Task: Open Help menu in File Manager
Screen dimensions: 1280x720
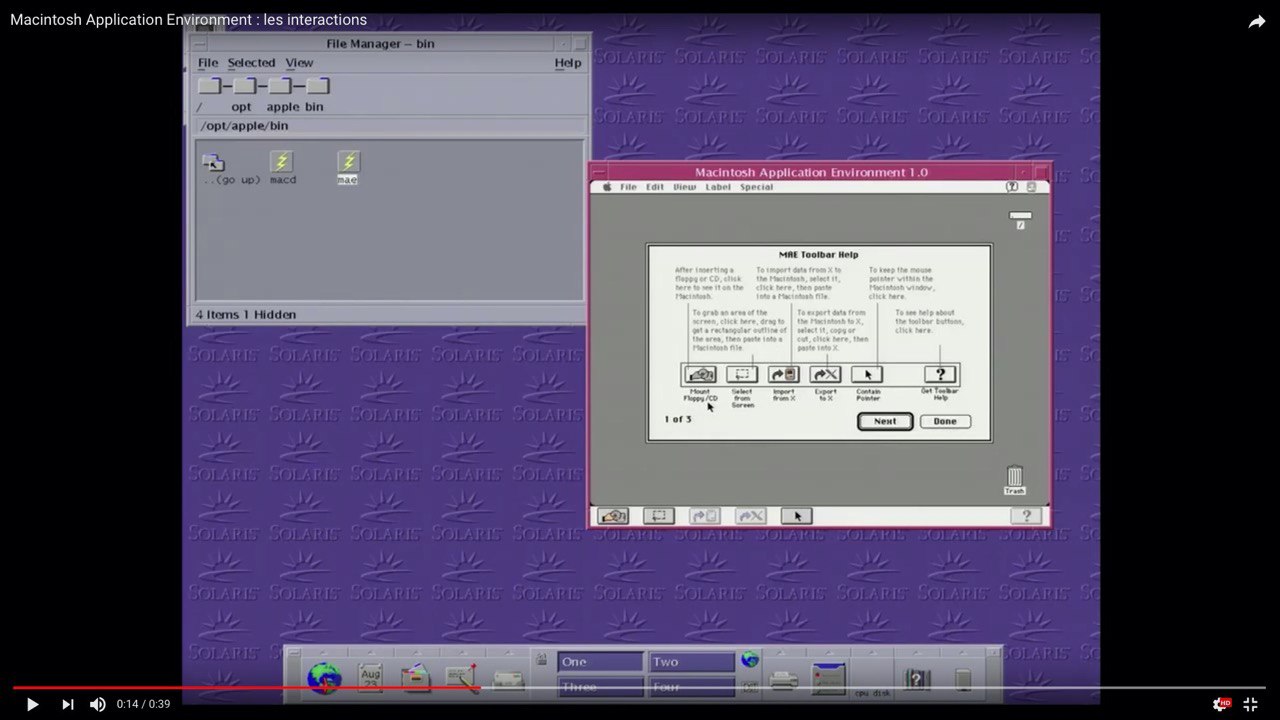Action: coord(568,63)
